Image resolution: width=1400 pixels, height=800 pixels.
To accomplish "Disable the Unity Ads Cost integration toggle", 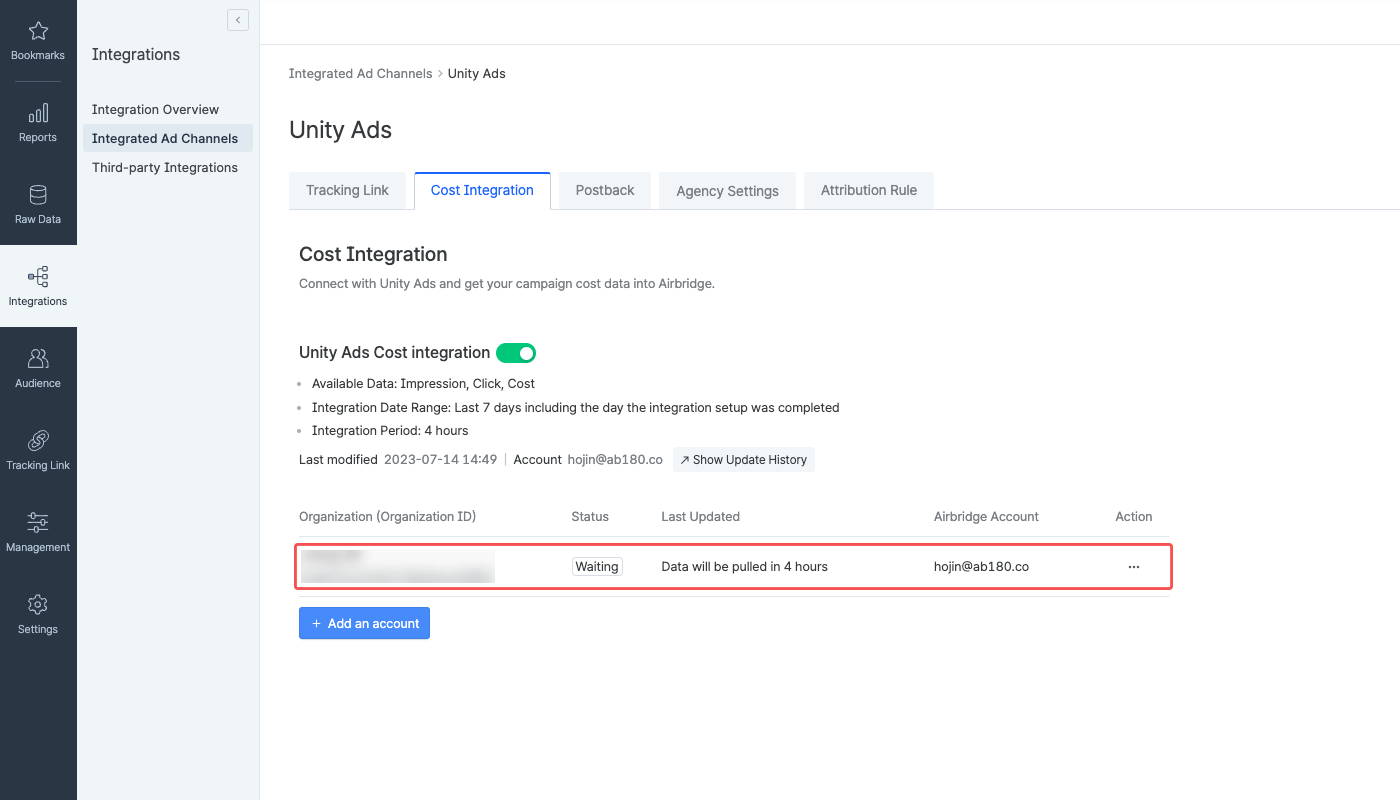I will tap(516, 352).
